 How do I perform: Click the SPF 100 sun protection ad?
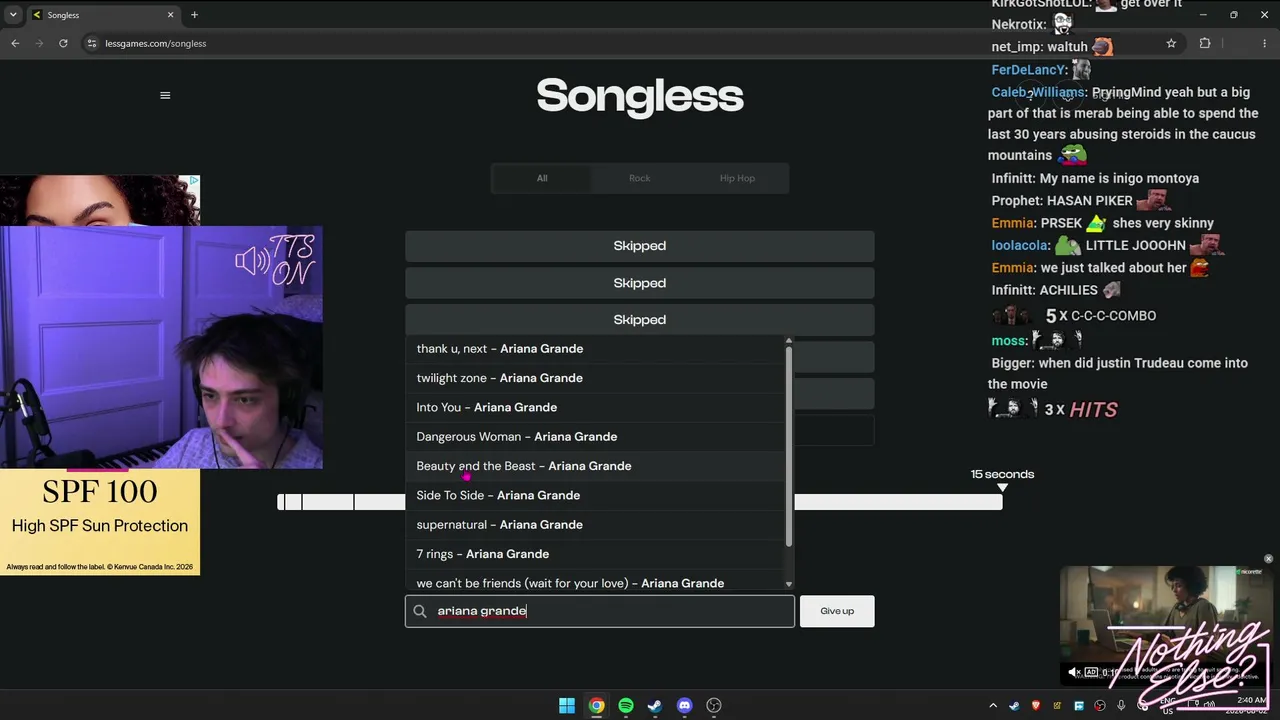[100, 522]
